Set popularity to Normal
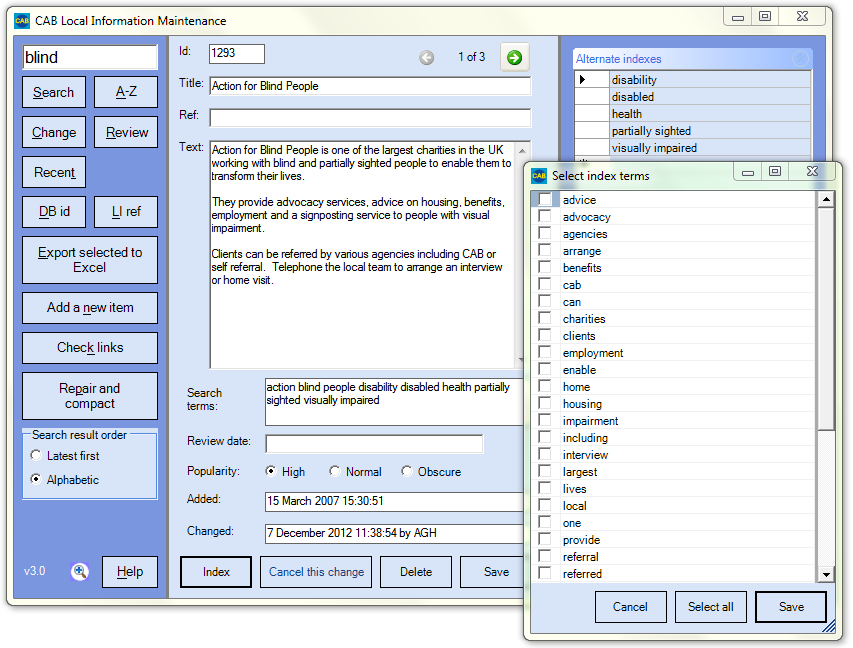 pos(335,471)
